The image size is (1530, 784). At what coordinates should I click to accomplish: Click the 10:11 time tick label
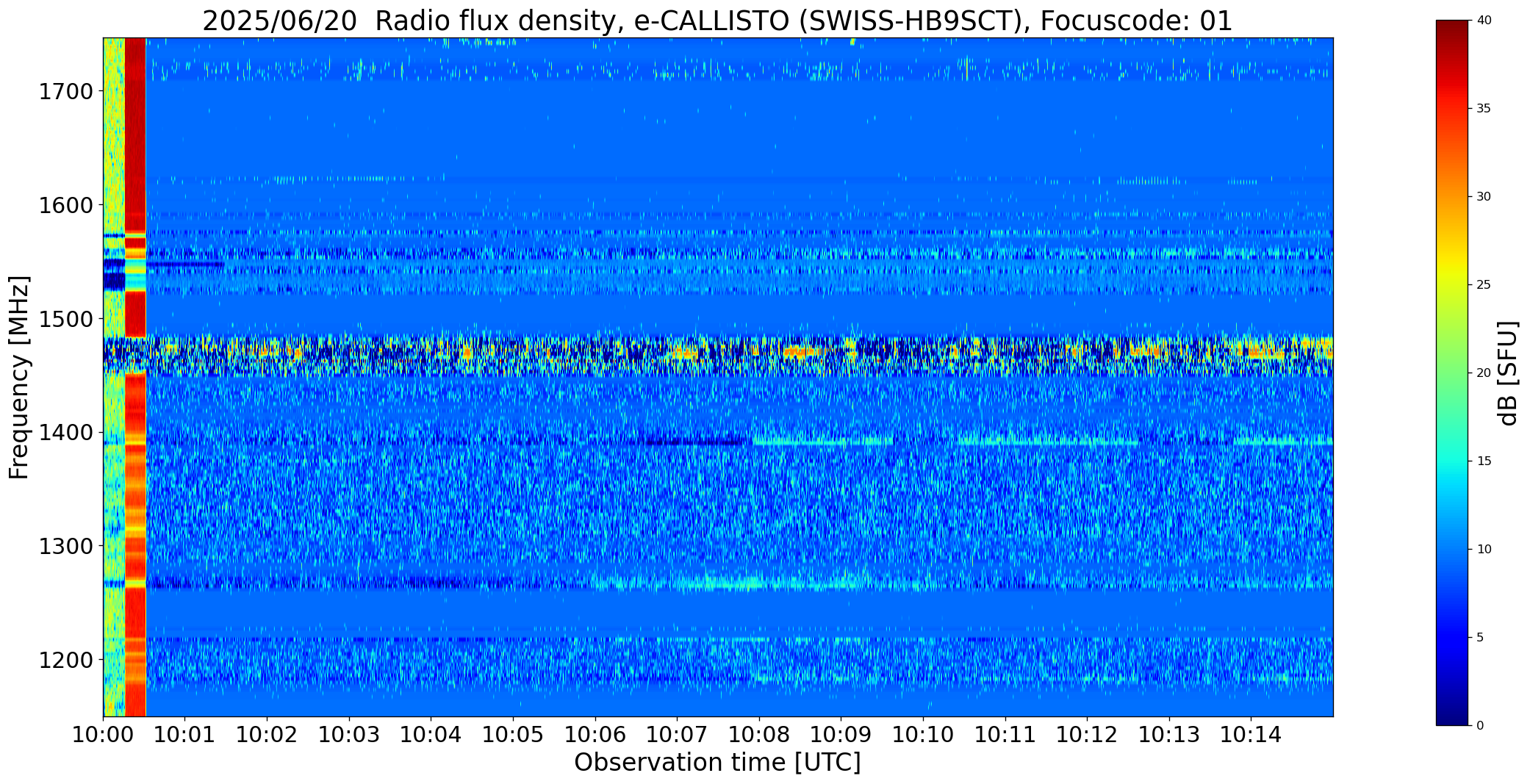point(1005,735)
